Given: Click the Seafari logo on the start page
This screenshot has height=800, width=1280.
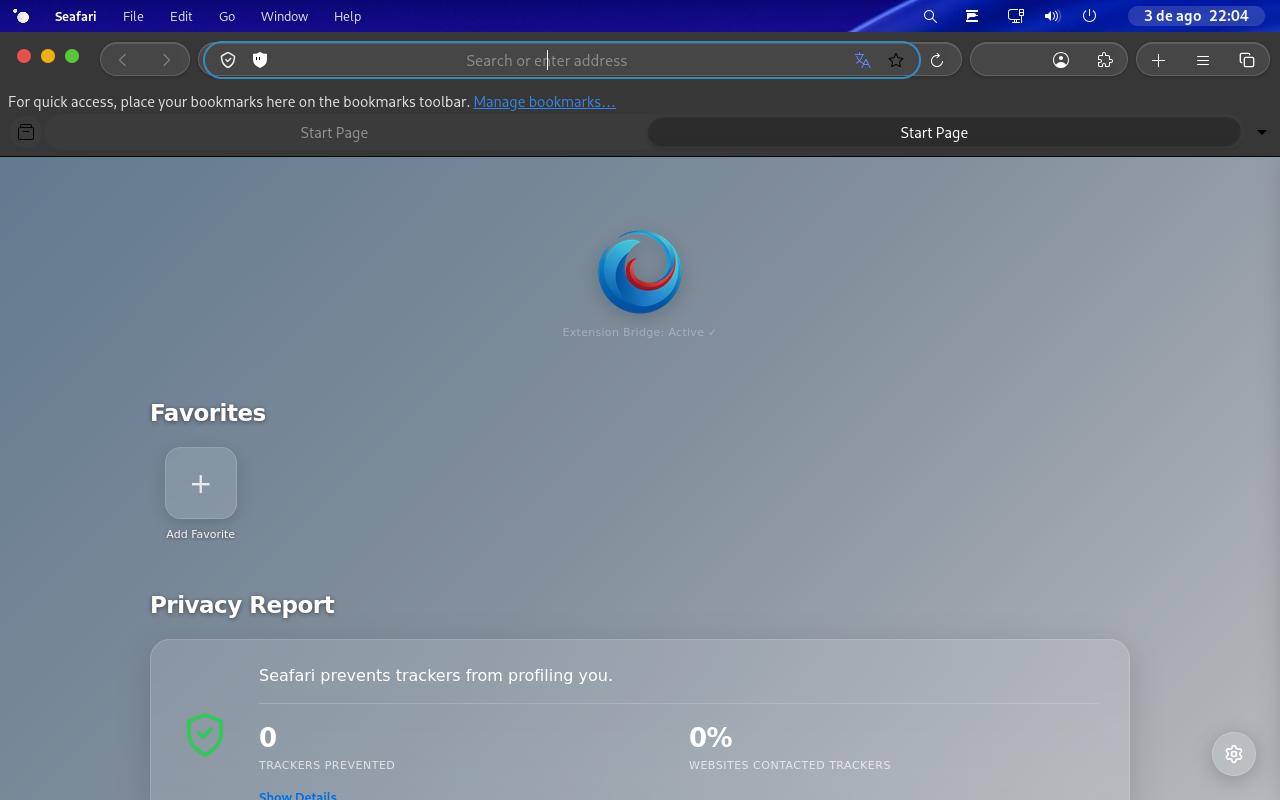Looking at the screenshot, I should click(640, 272).
